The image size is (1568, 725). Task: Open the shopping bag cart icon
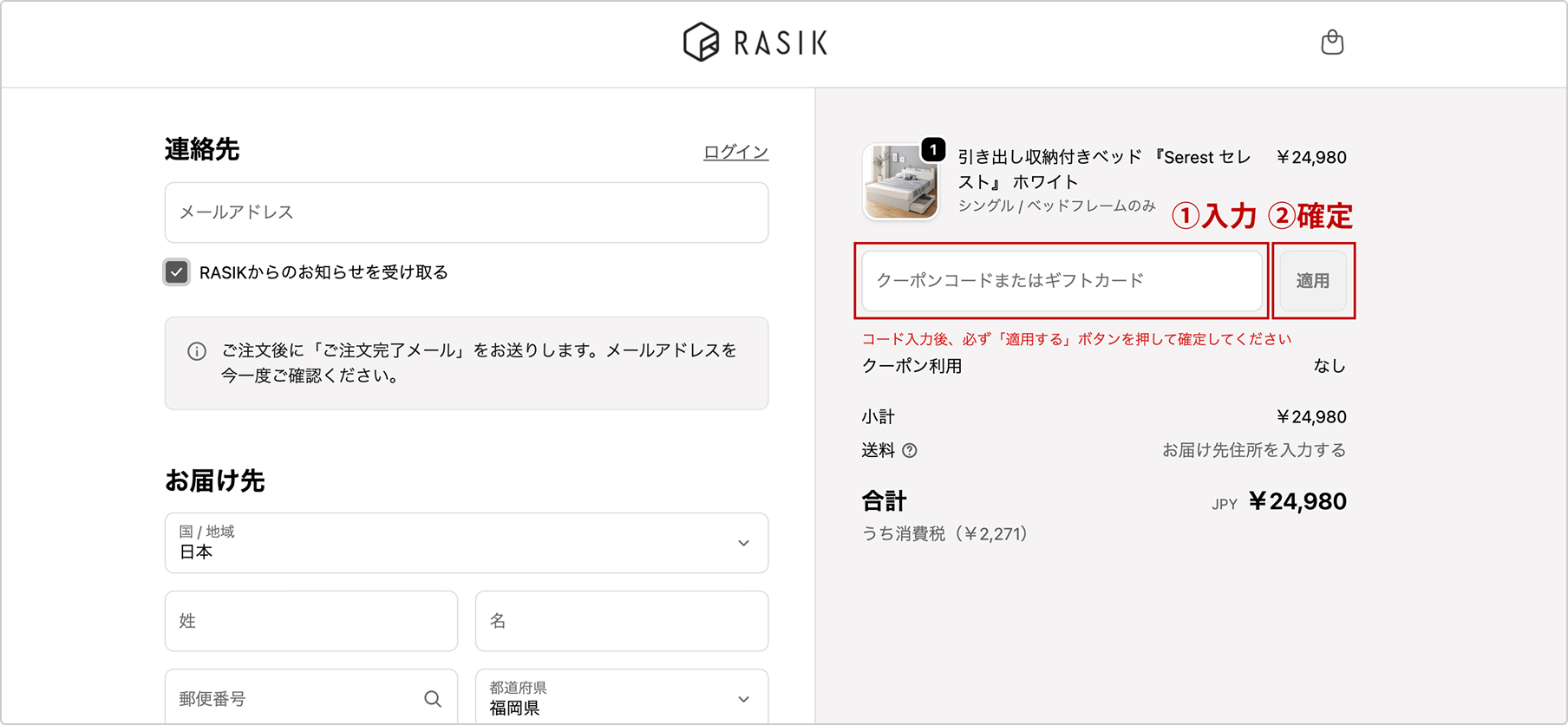[x=1332, y=42]
